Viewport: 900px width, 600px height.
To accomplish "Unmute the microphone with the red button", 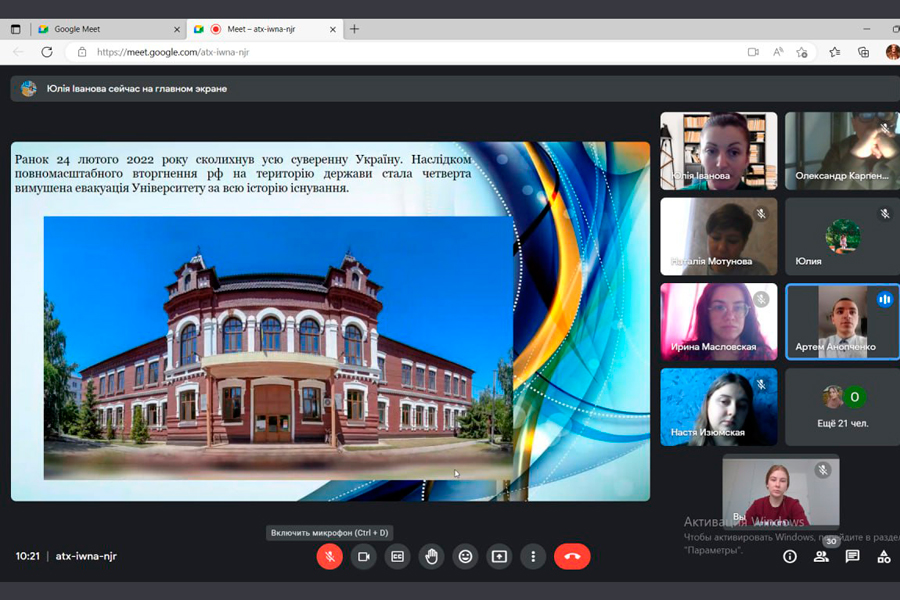I will [330, 556].
